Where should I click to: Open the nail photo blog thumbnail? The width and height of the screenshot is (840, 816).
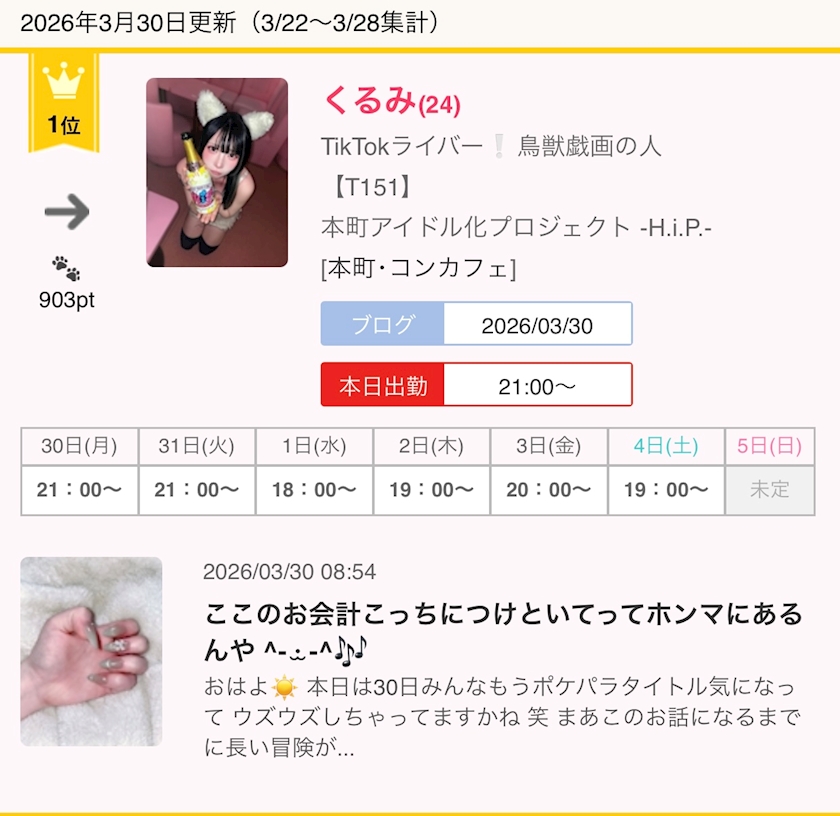[x=91, y=651]
